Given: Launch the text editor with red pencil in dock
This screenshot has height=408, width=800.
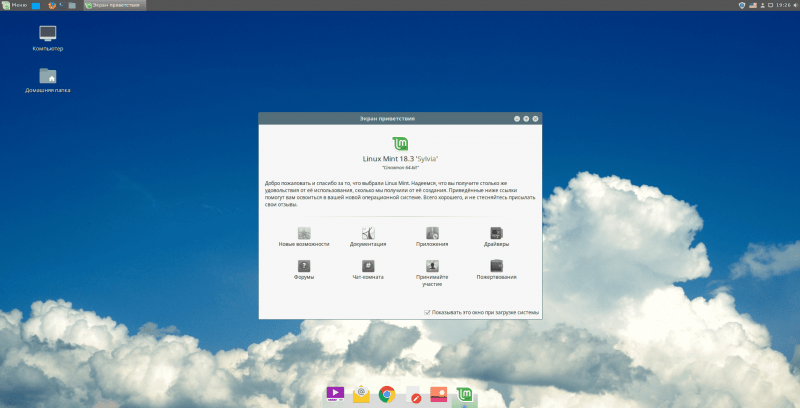Looking at the screenshot, I should point(413,395).
